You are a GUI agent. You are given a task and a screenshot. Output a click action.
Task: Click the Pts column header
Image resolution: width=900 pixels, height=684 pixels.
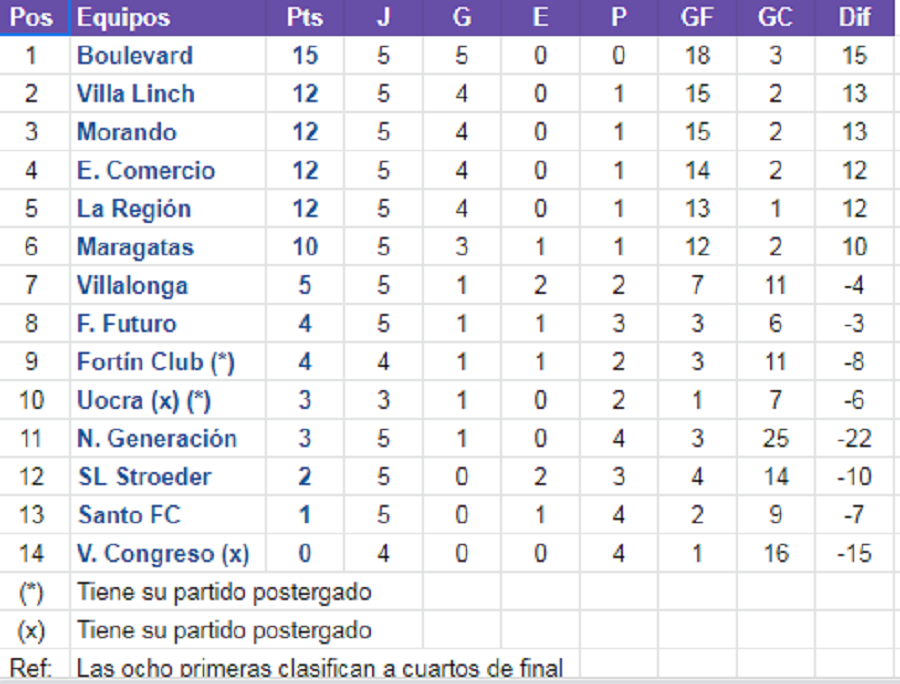(x=305, y=18)
